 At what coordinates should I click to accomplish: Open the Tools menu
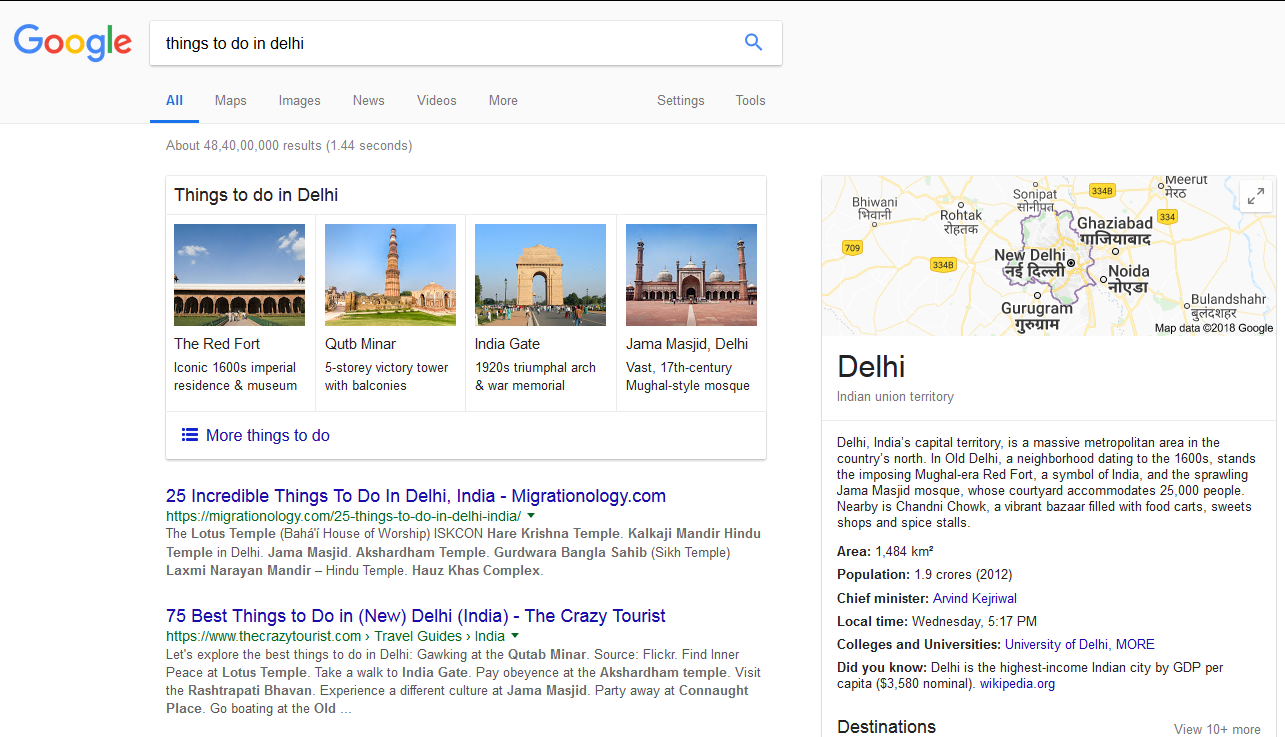tap(750, 100)
